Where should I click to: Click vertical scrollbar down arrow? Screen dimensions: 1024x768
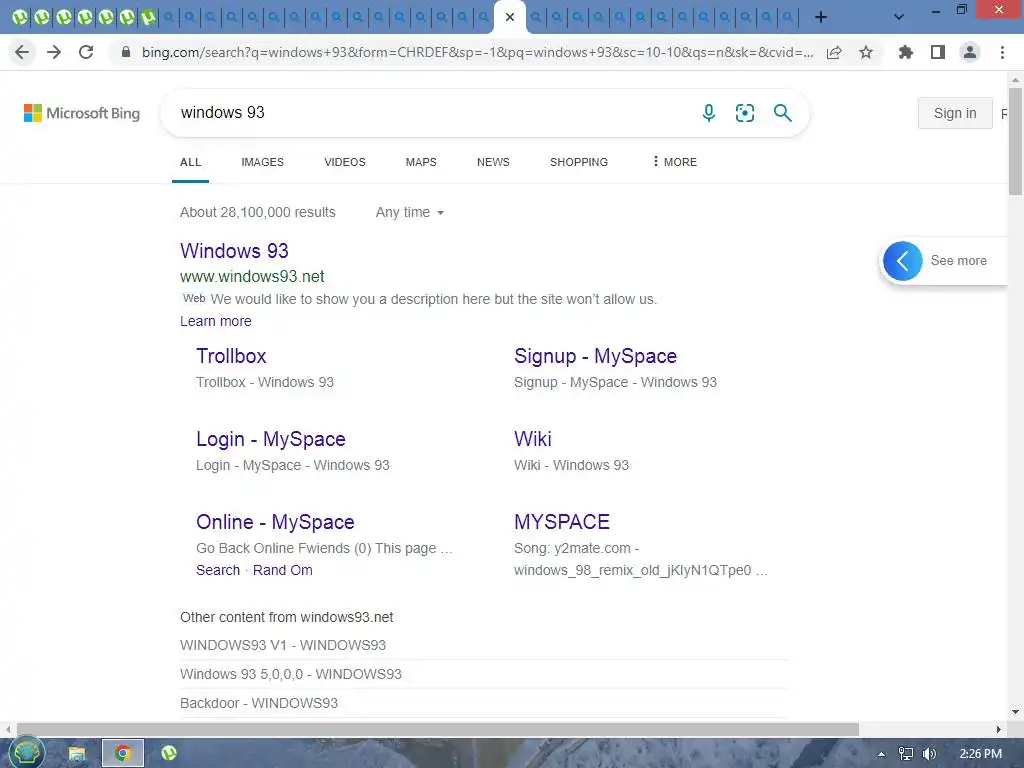coord(1015,712)
